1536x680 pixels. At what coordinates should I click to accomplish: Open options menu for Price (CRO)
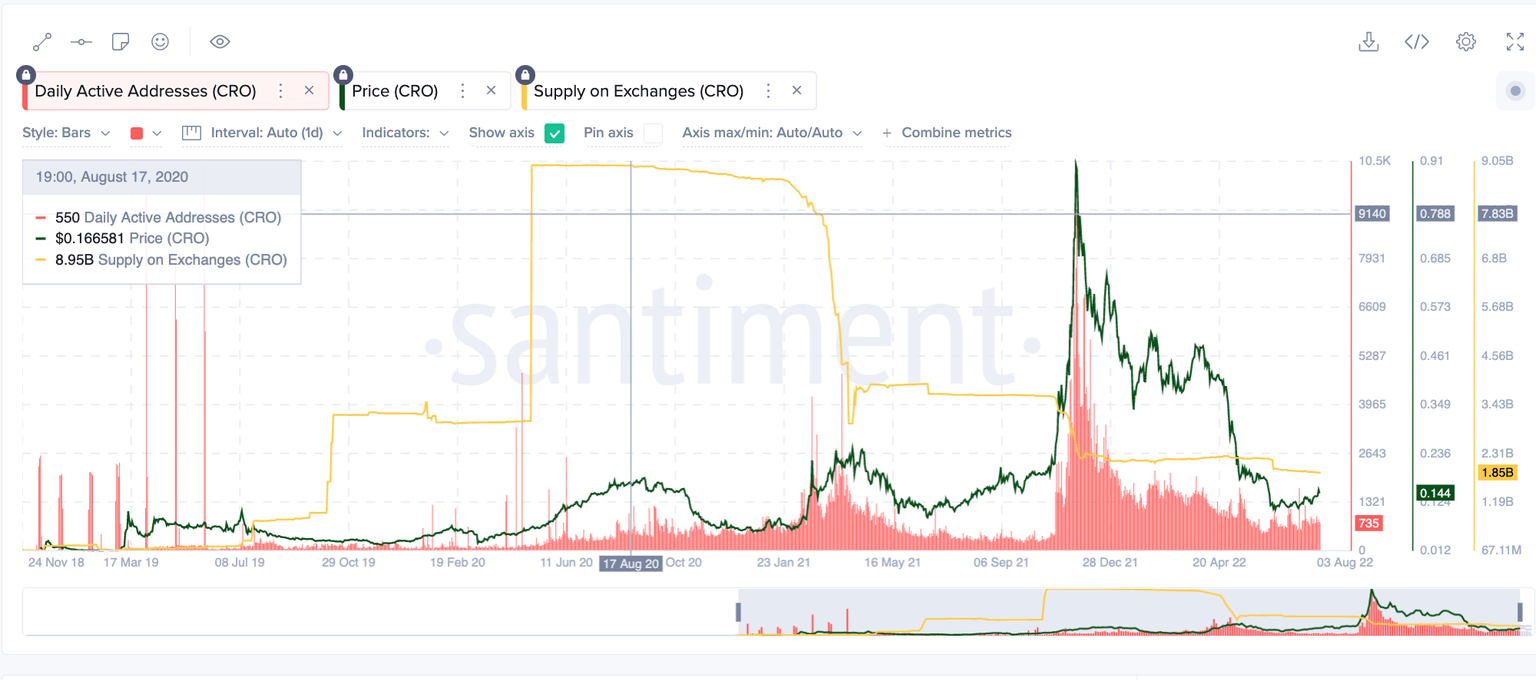pos(463,91)
